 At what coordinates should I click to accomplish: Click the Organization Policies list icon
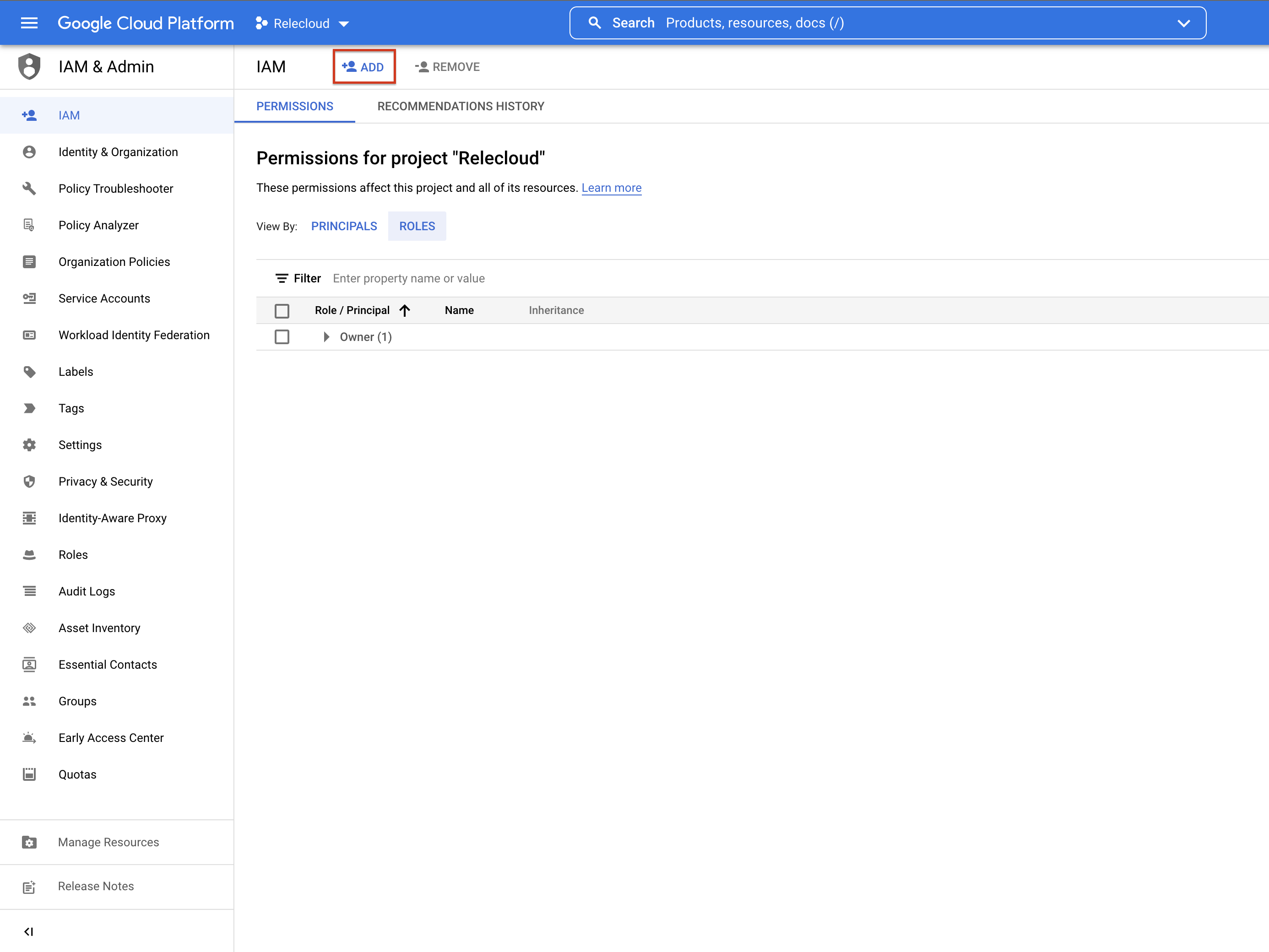[29, 262]
